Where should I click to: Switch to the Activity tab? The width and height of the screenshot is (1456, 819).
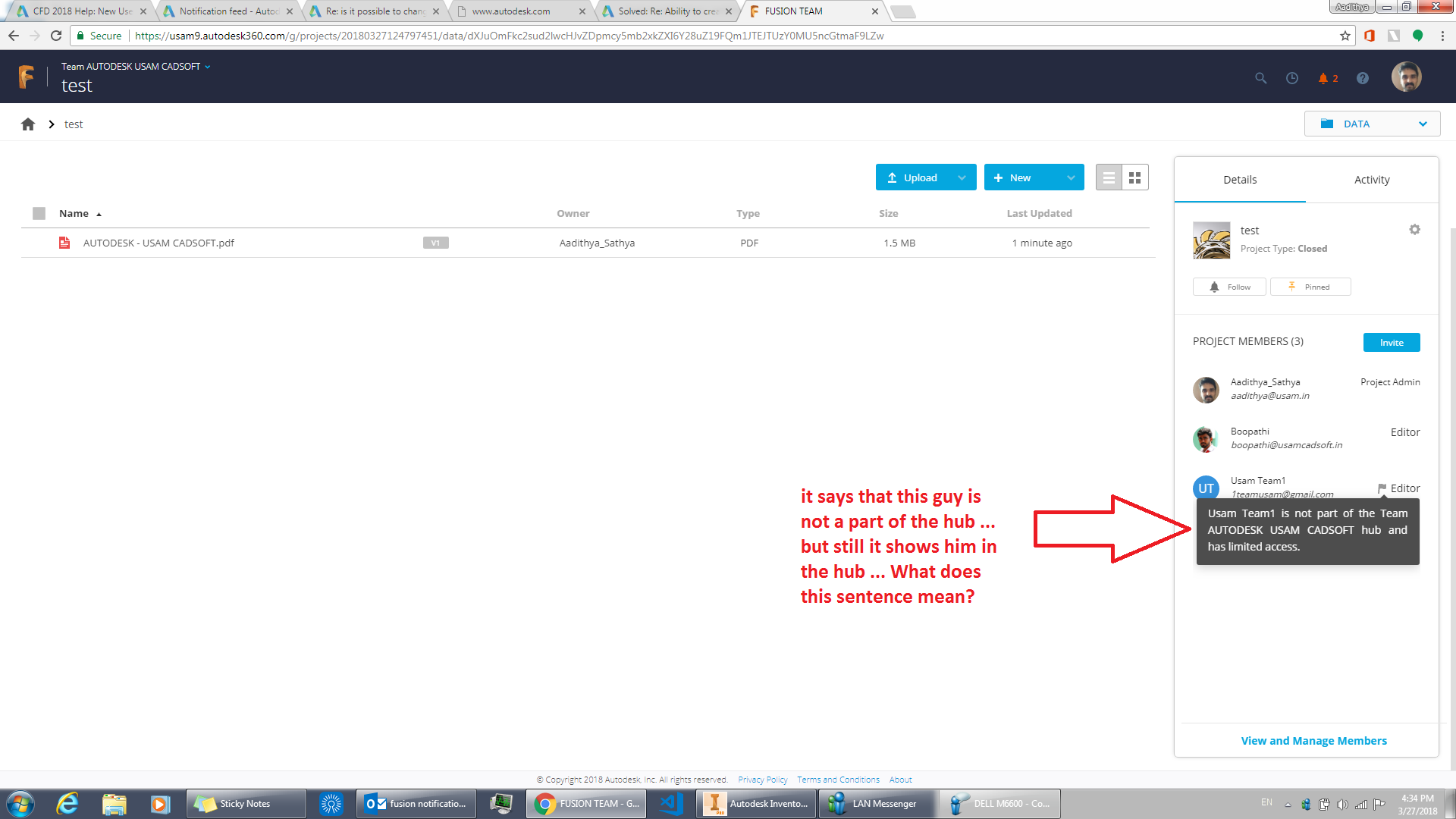[x=1372, y=180]
